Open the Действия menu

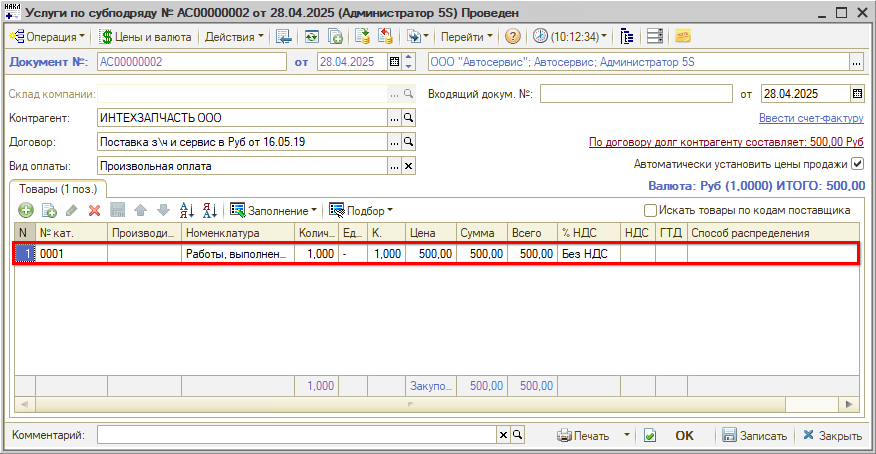point(234,37)
